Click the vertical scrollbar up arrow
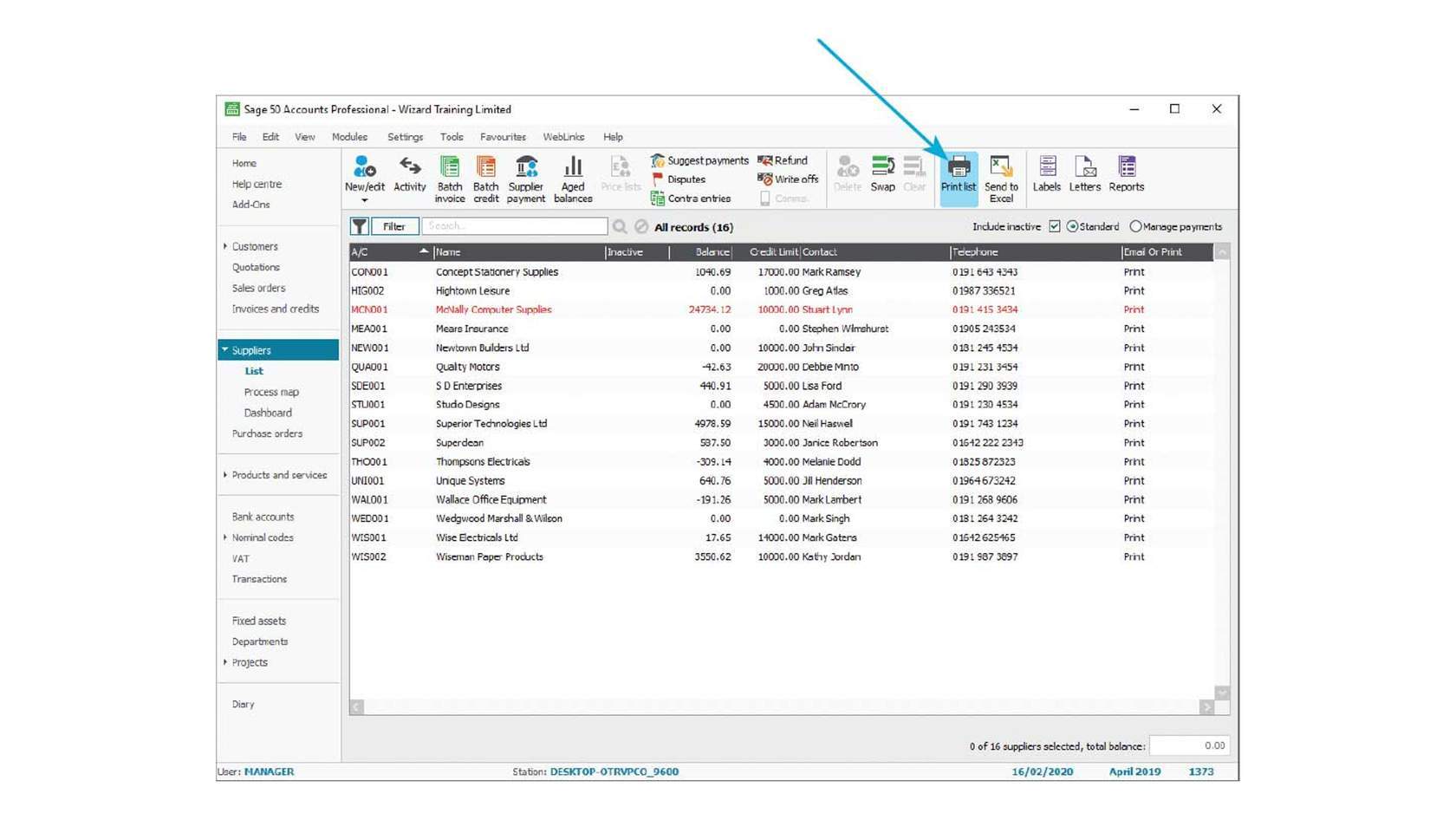Viewport: 1456px width, 820px height. click(x=1222, y=252)
